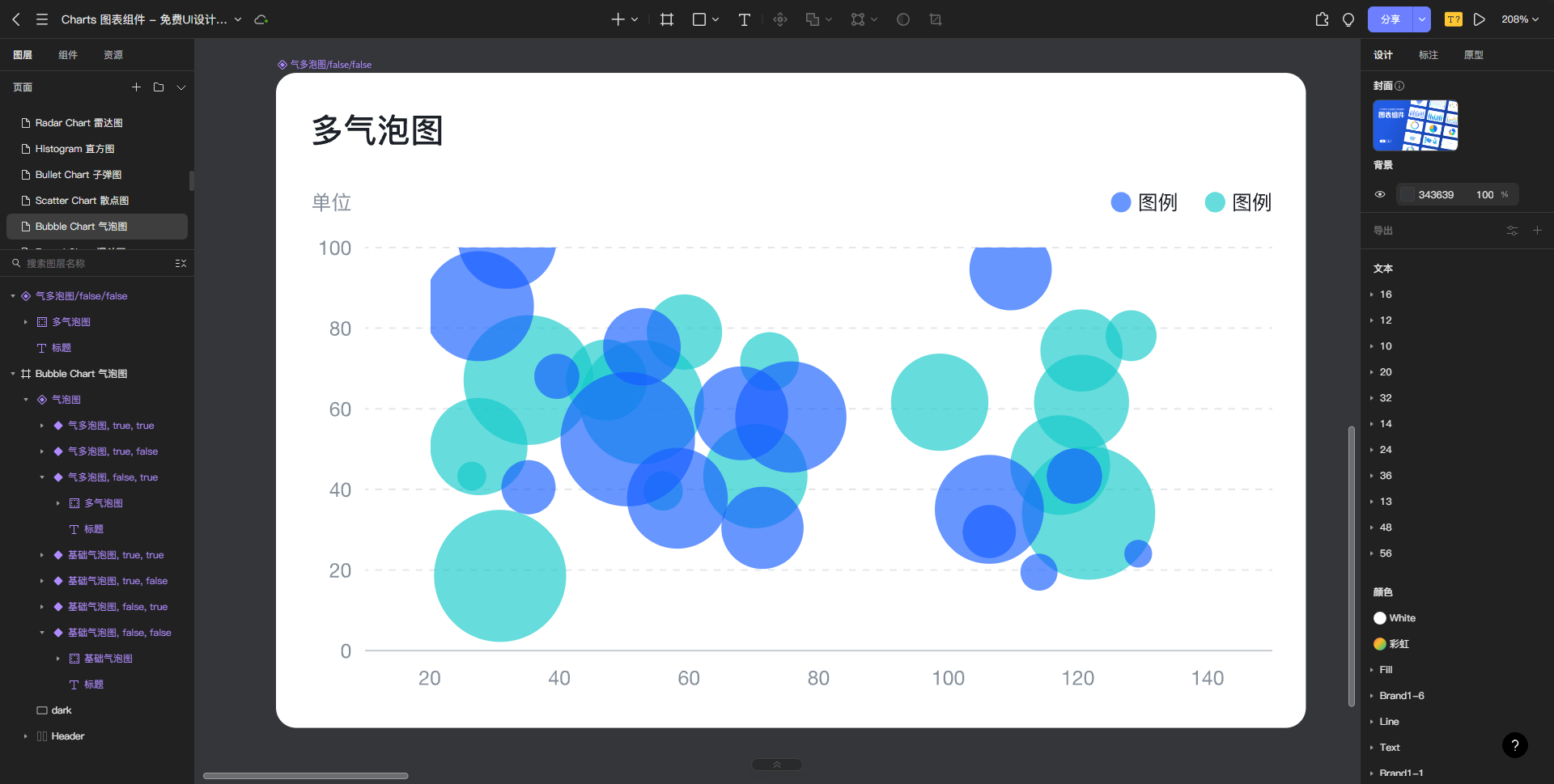Expand the Header layer
The width and height of the screenshot is (1554, 784).
[26, 736]
